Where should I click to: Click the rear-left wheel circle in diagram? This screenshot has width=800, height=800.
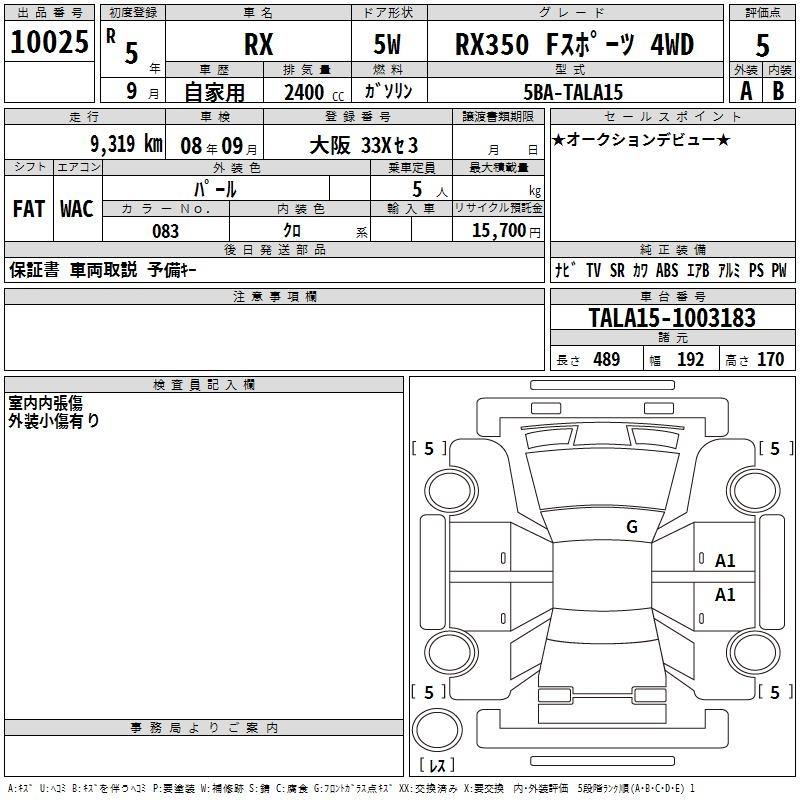point(451,653)
